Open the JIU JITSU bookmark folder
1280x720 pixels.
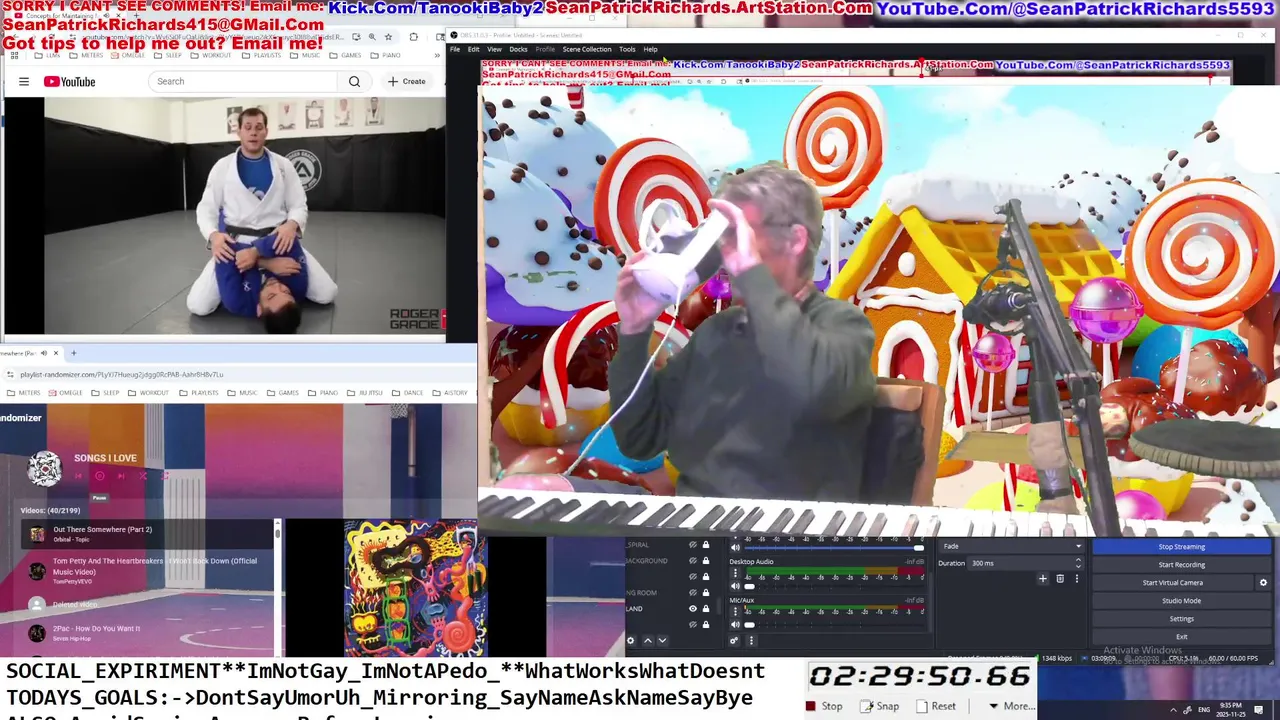(x=365, y=393)
